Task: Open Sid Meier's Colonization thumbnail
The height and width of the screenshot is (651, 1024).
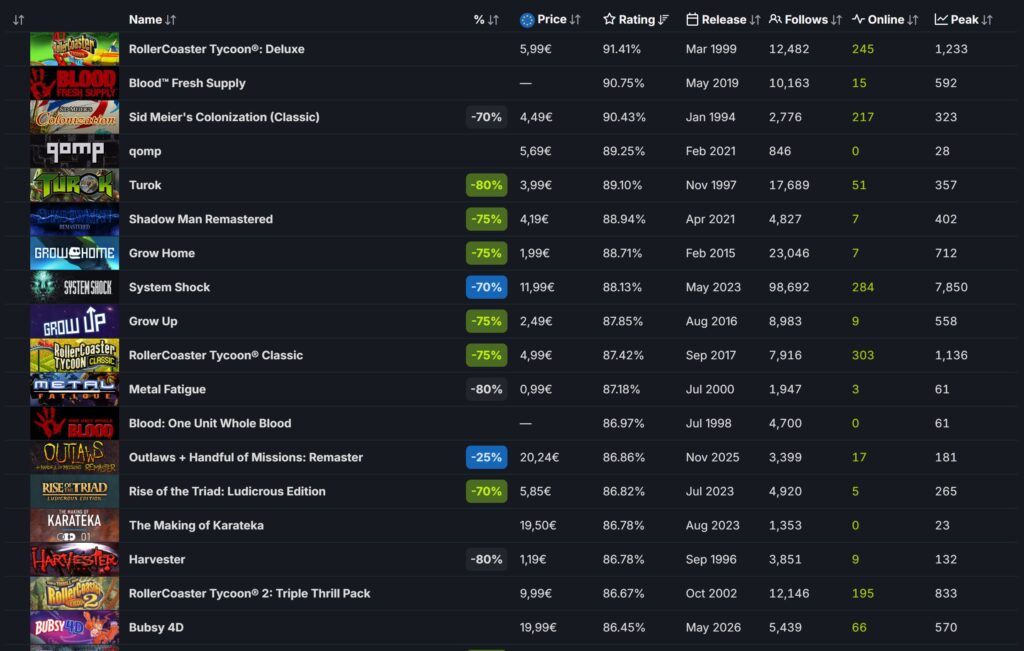Action: coord(74,117)
